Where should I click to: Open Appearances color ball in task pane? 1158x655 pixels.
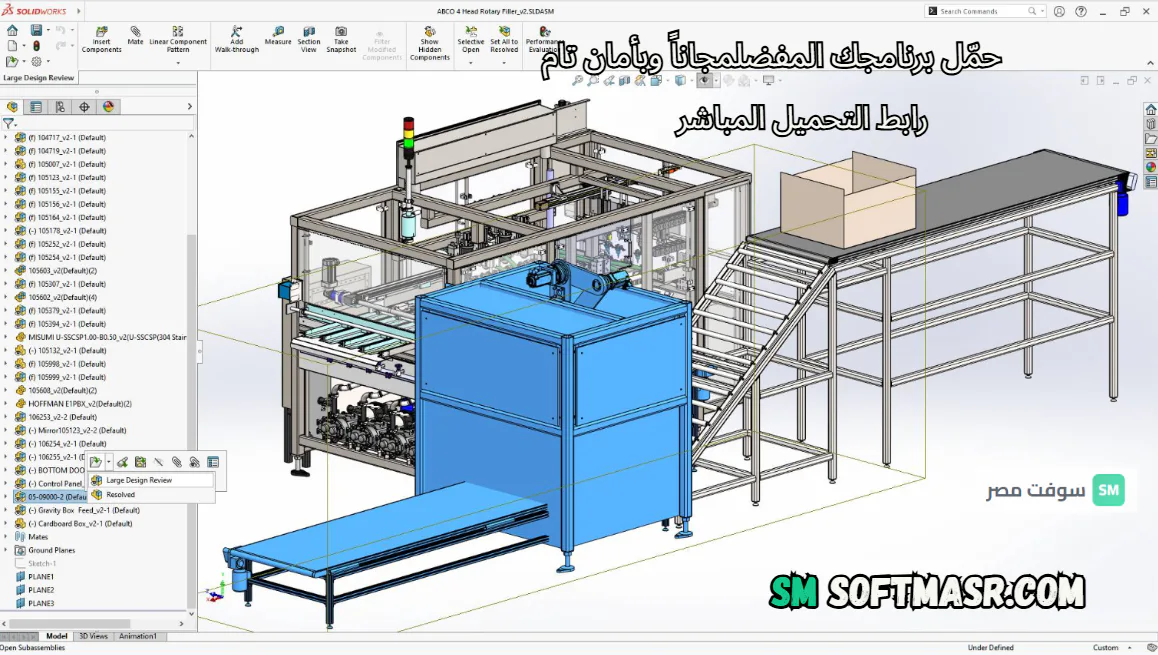[1151, 168]
